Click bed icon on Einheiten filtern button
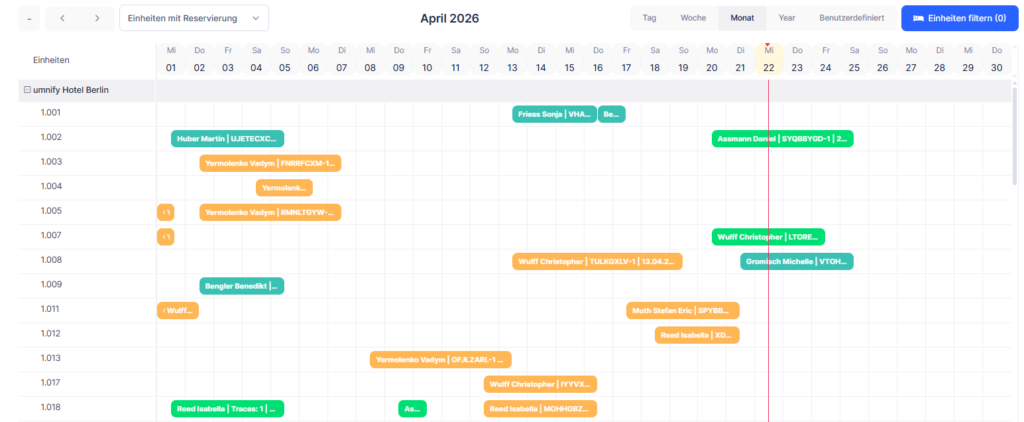1024x422 pixels. click(918, 18)
